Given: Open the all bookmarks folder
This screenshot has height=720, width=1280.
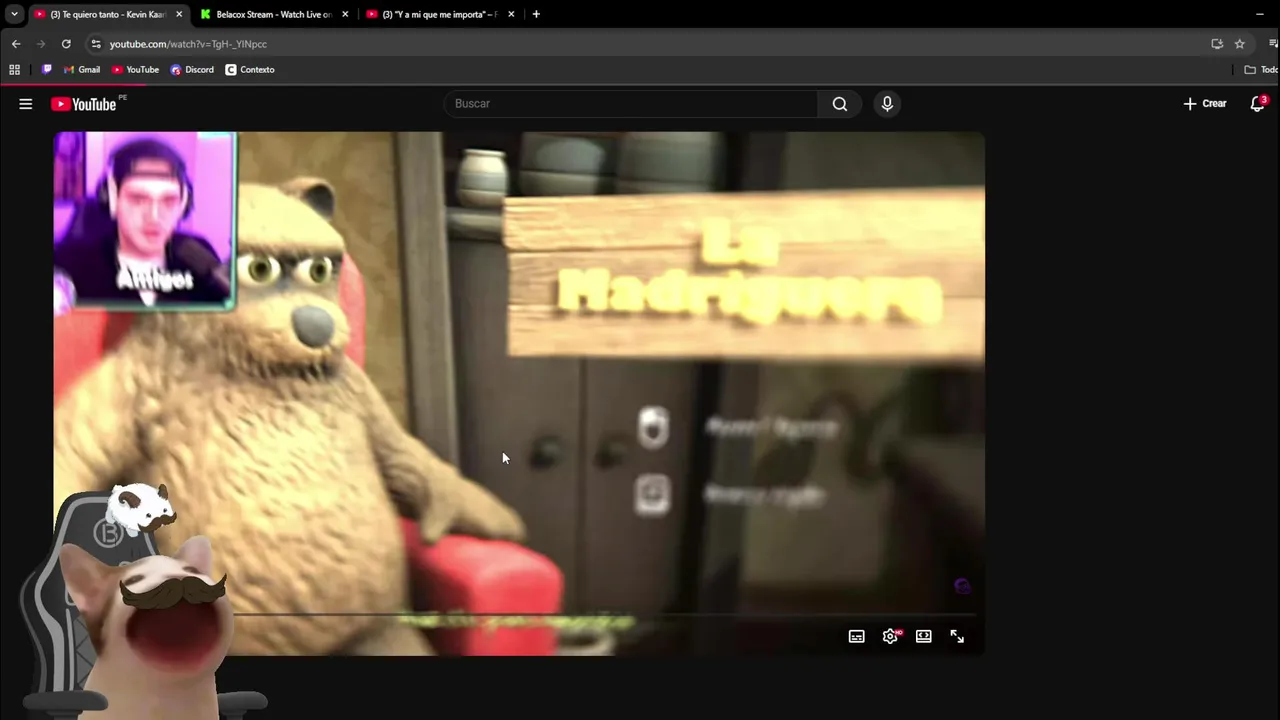Looking at the screenshot, I should point(1261,70).
